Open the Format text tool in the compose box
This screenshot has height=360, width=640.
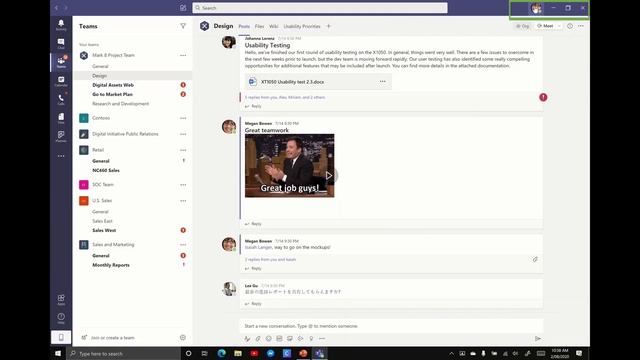[x=247, y=338]
